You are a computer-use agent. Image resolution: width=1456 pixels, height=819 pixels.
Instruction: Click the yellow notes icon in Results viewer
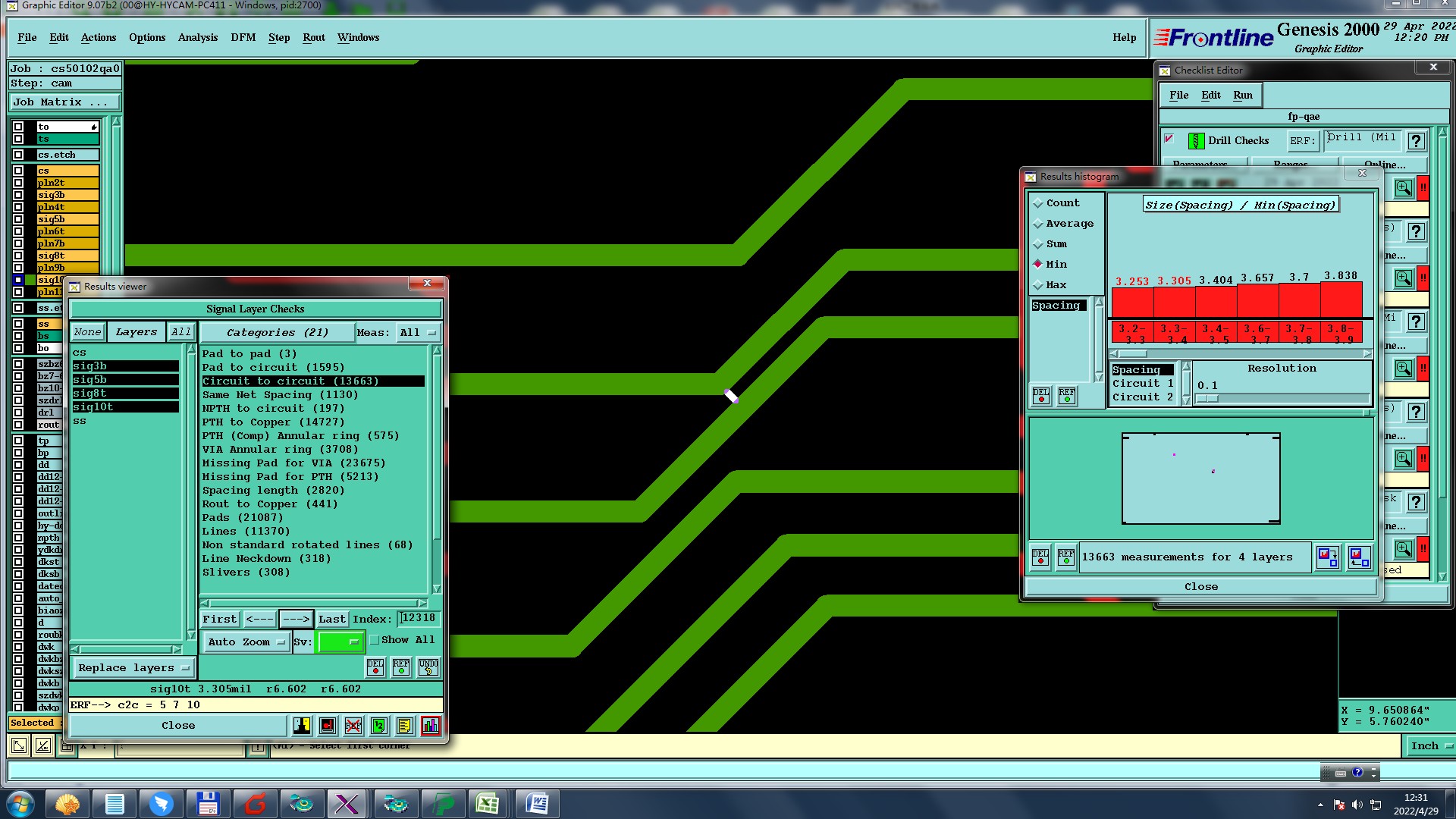pyautogui.click(x=405, y=726)
